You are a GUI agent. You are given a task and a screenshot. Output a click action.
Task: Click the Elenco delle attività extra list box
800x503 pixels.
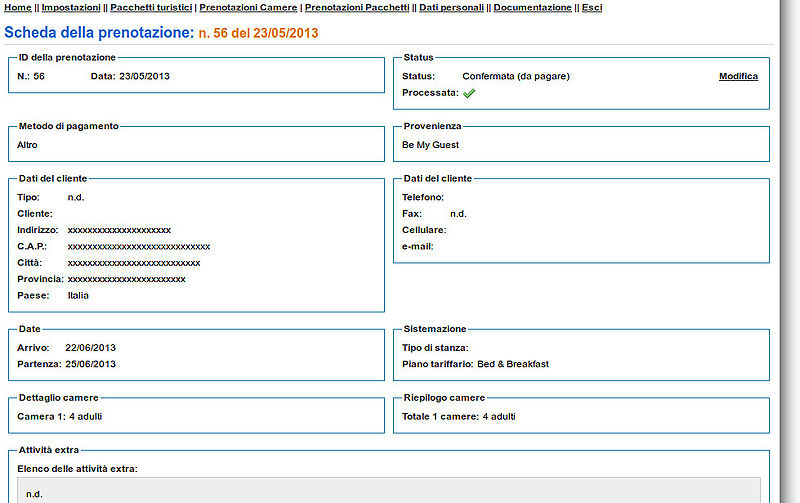389,490
